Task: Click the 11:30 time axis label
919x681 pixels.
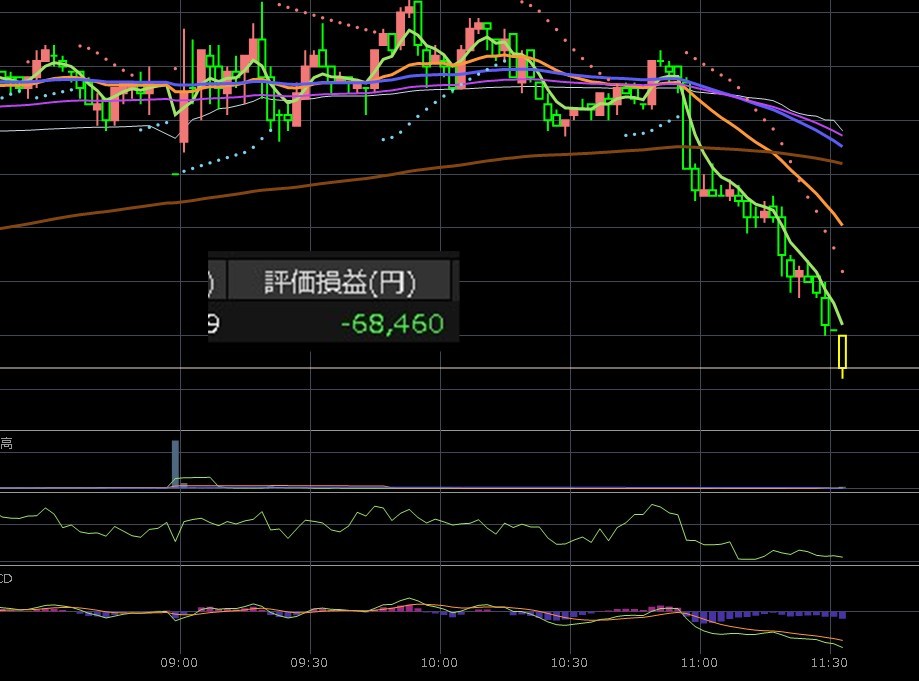Action: tap(829, 662)
